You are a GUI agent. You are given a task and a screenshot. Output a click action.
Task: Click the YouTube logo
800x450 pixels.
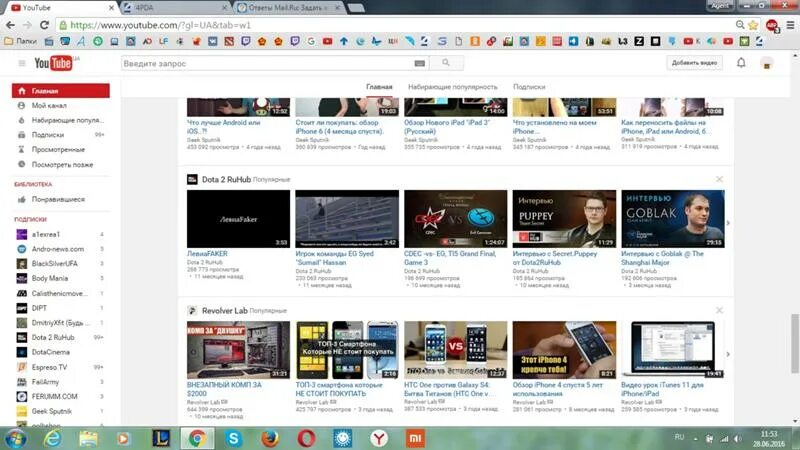pos(55,63)
